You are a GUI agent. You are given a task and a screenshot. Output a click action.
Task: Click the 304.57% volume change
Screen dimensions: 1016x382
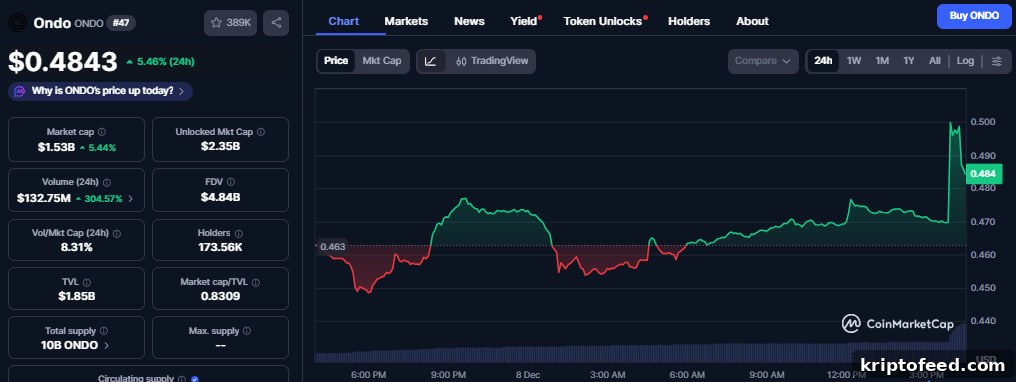[x=99, y=199]
